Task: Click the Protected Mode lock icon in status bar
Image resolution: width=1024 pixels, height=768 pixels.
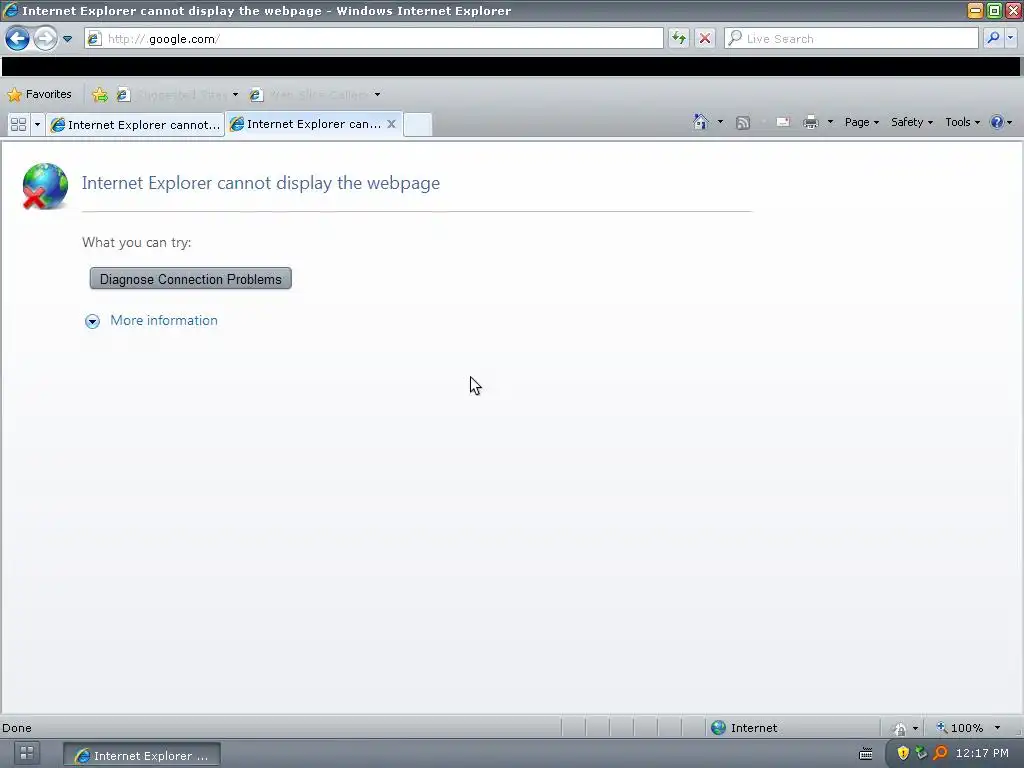Action: coord(900,728)
